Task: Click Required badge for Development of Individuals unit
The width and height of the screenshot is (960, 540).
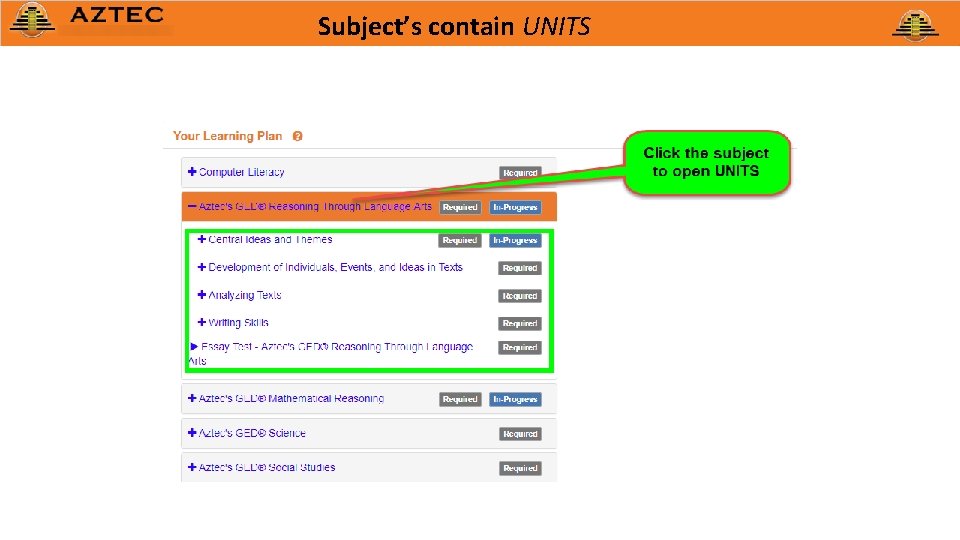Action: (x=520, y=268)
